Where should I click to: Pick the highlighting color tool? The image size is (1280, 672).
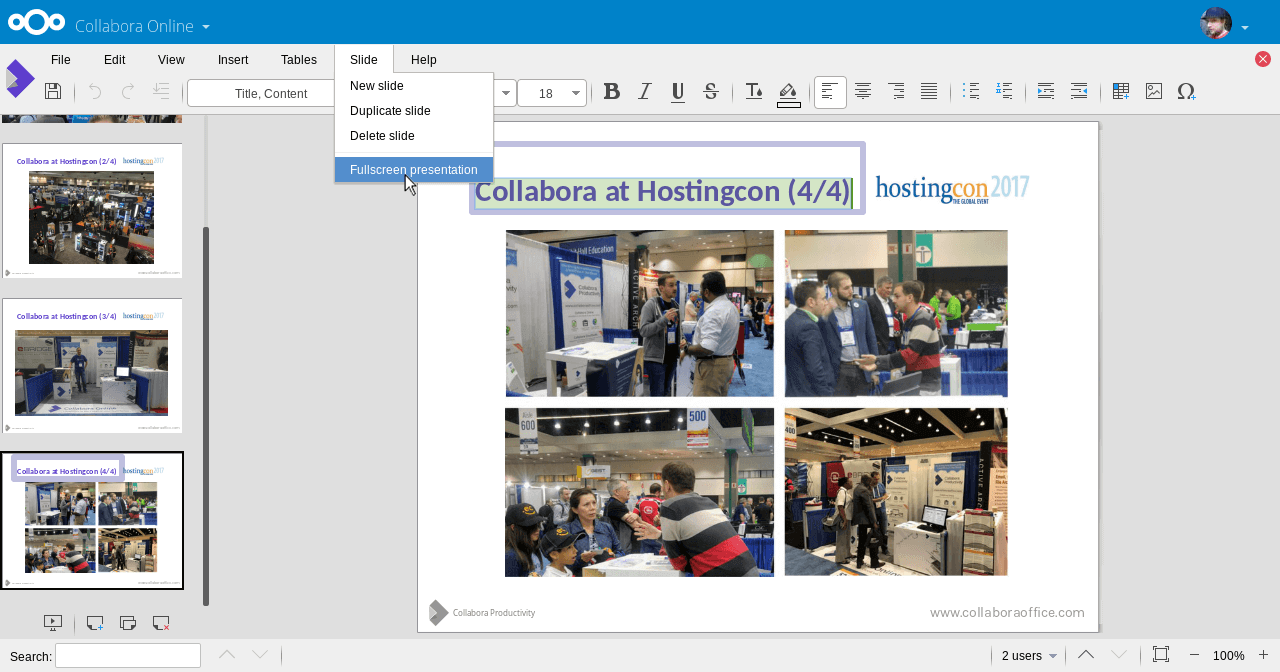788,93
